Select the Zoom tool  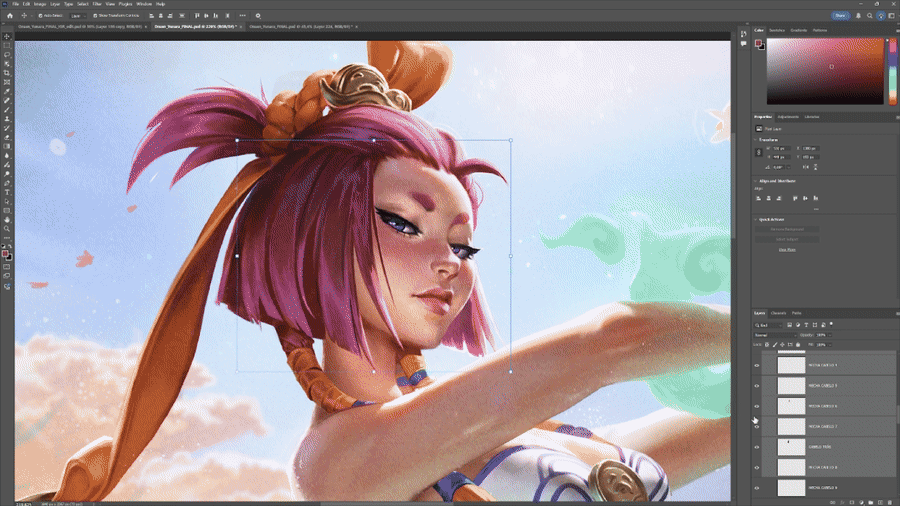point(7,229)
